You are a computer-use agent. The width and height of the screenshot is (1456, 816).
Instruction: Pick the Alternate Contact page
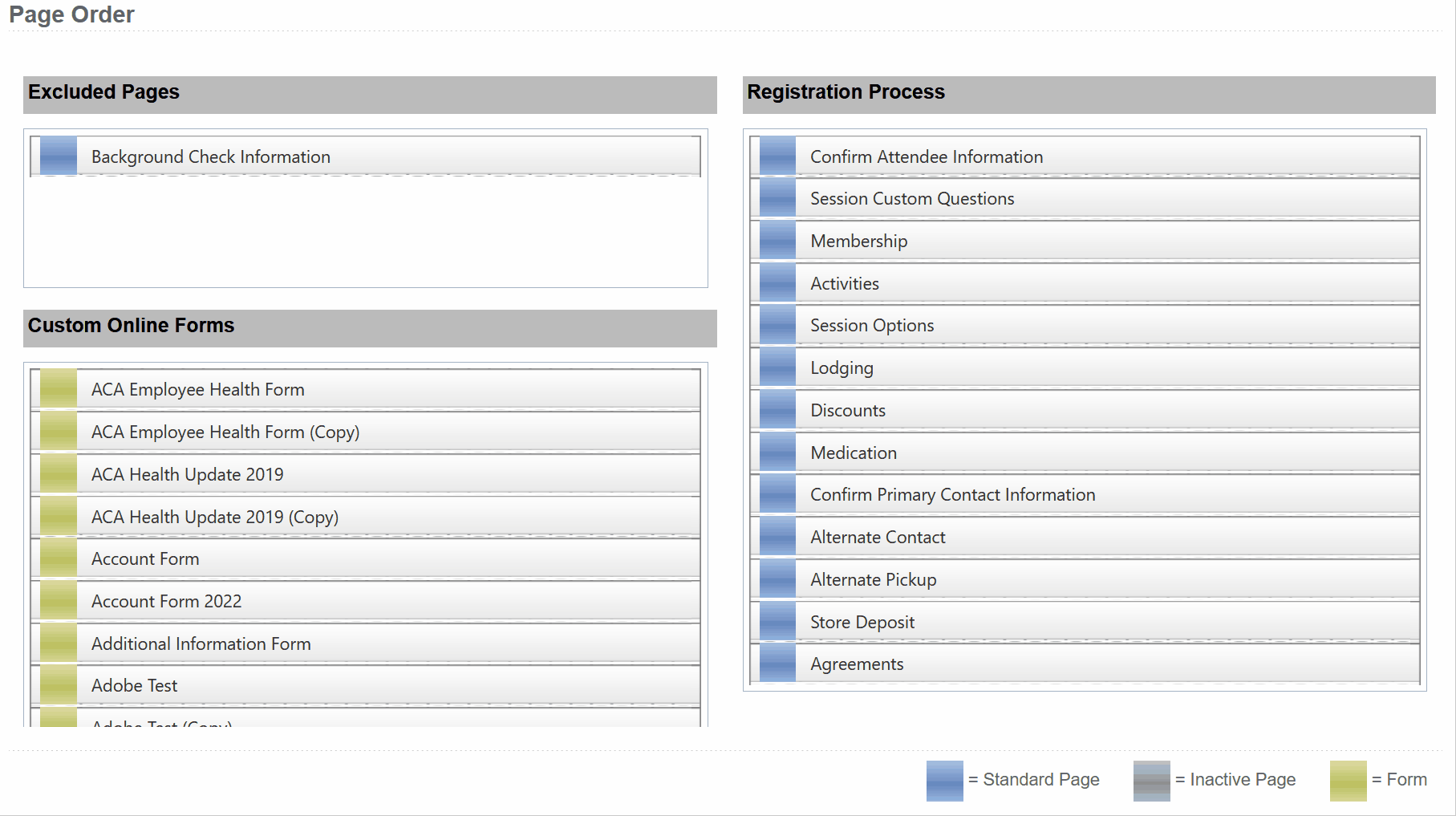[878, 538]
